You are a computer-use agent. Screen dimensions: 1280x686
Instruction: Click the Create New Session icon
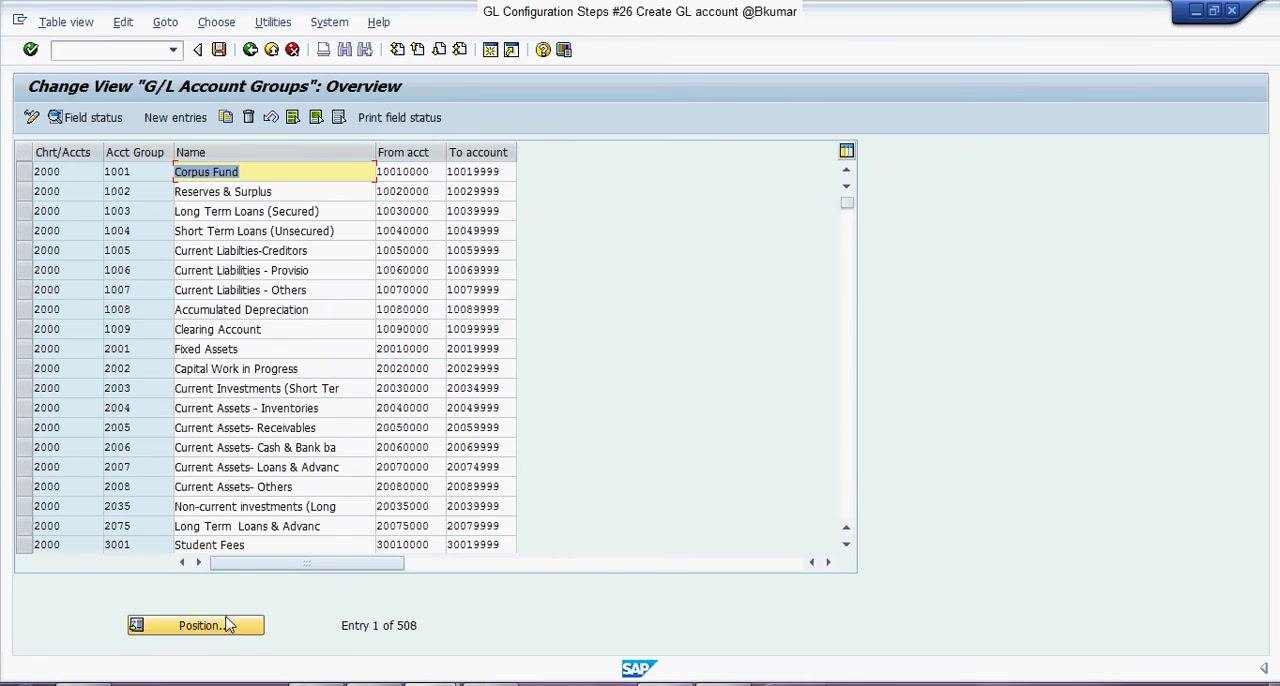click(491, 50)
